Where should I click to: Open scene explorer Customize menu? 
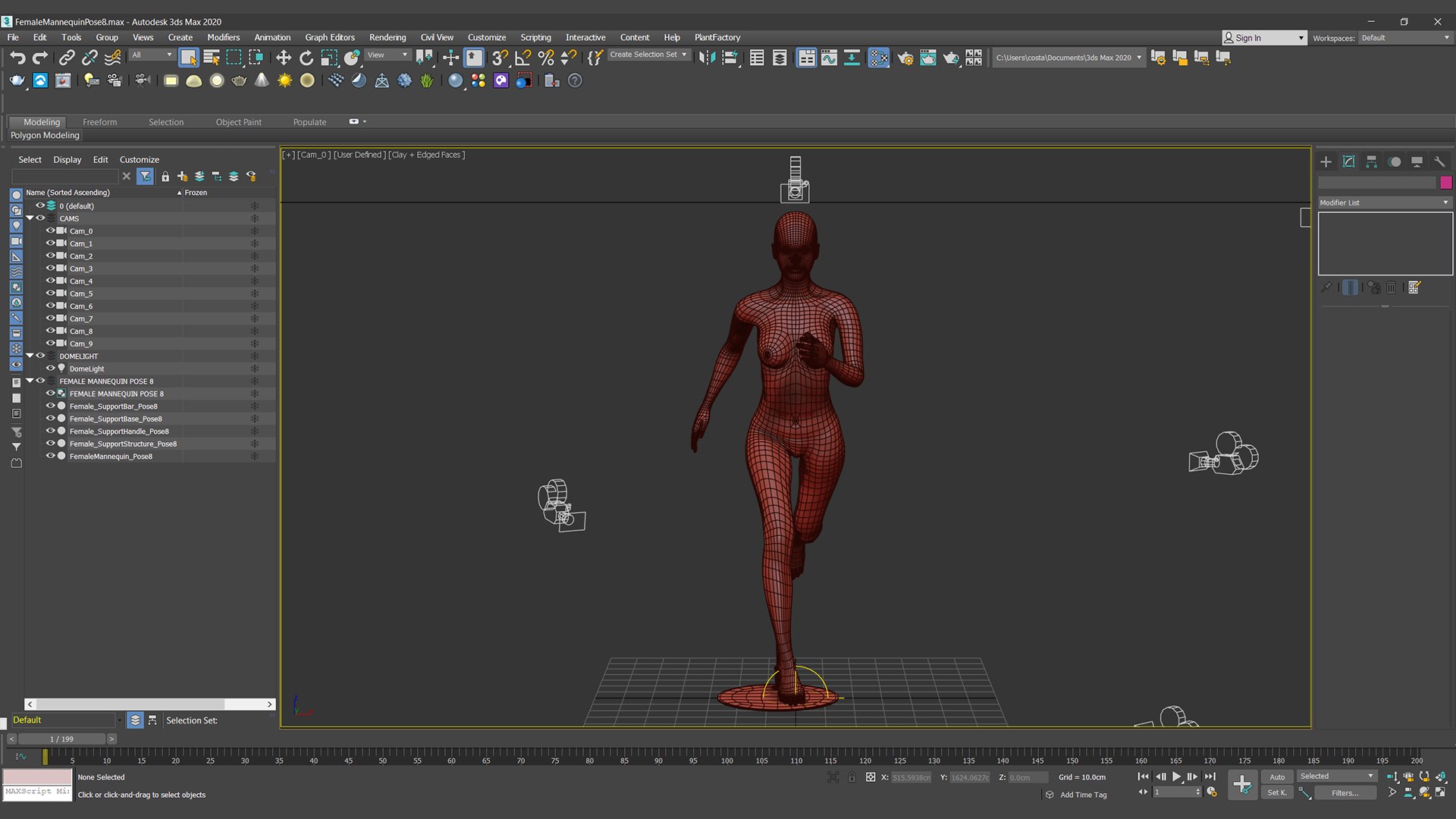(x=140, y=159)
